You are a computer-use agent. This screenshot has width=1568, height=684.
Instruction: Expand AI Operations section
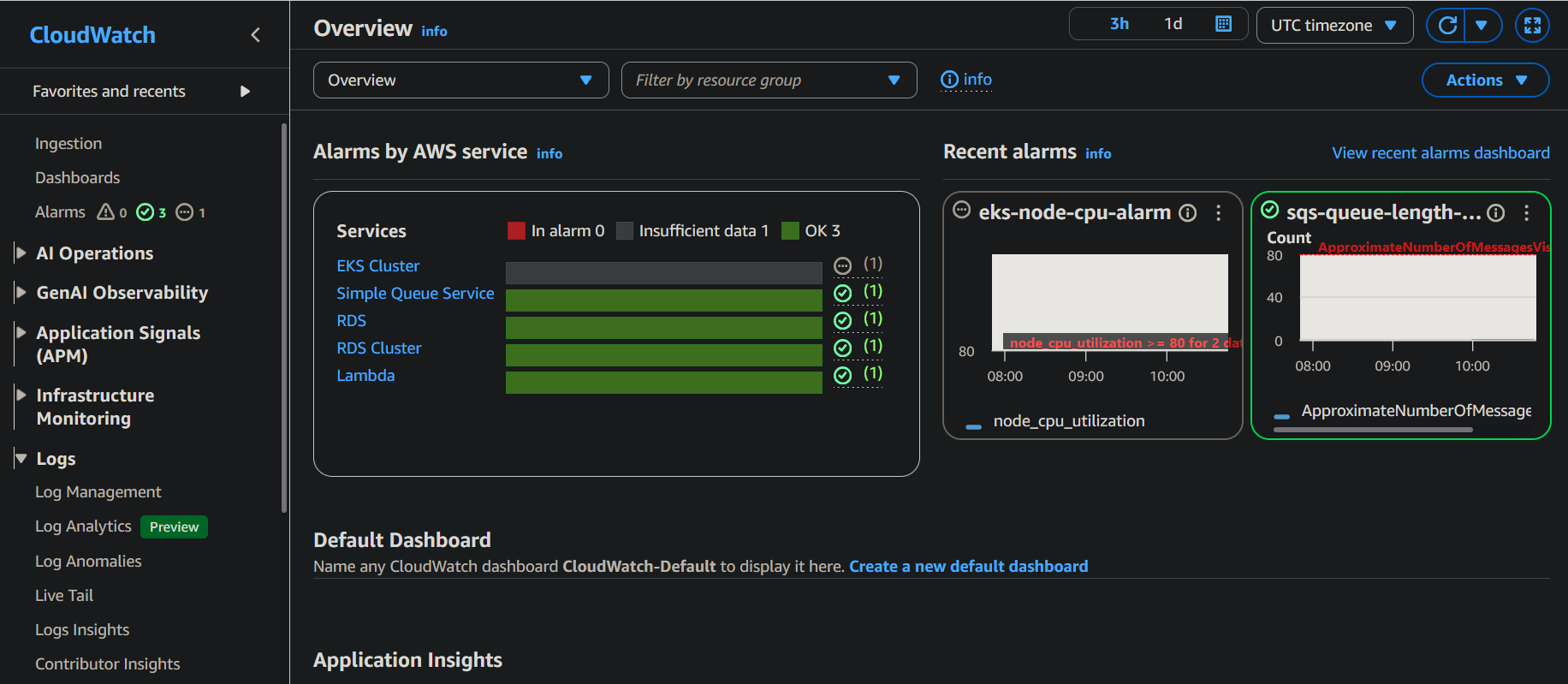coord(21,253)
